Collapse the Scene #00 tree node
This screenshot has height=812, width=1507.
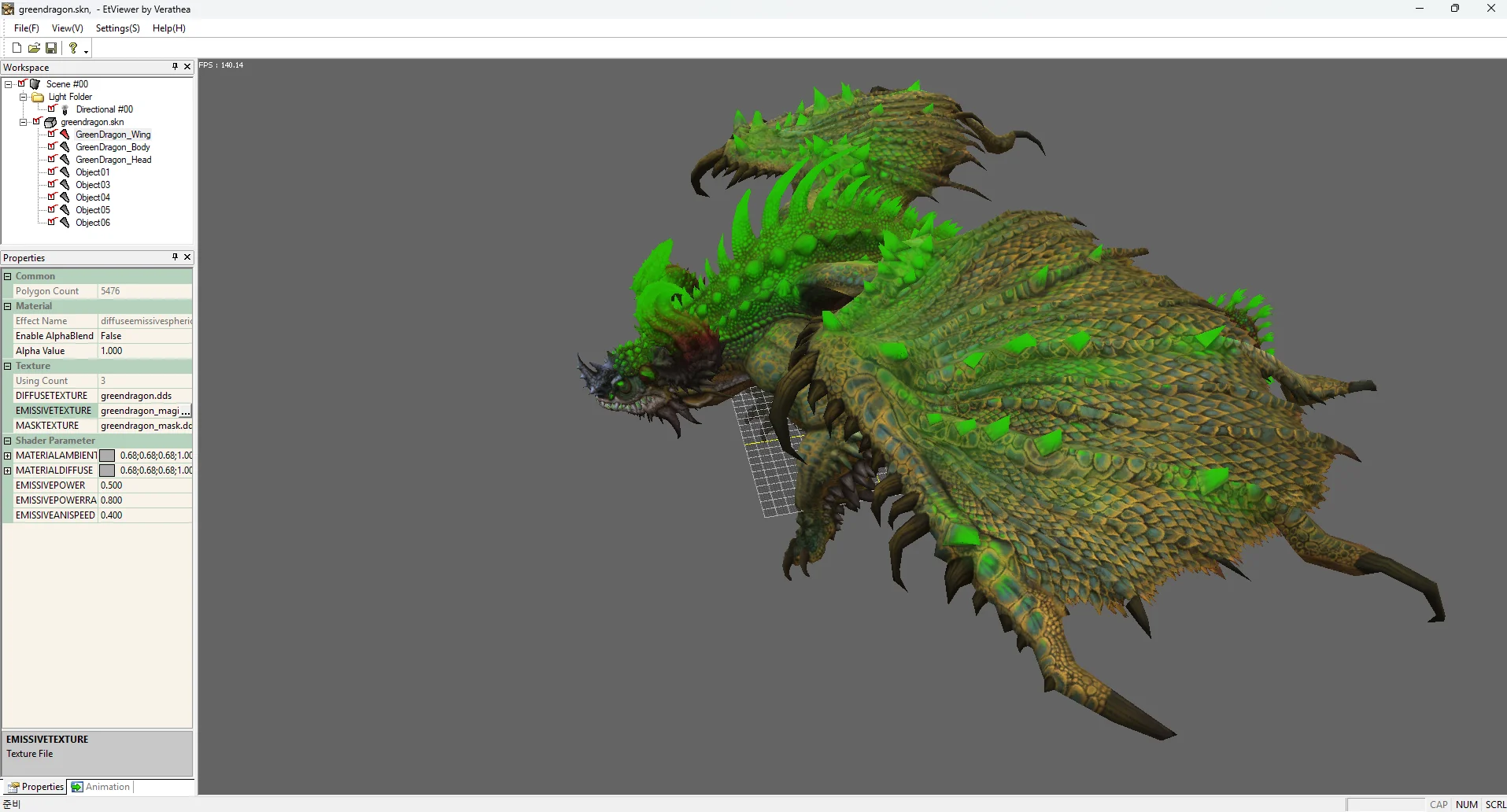coord(9,84)
